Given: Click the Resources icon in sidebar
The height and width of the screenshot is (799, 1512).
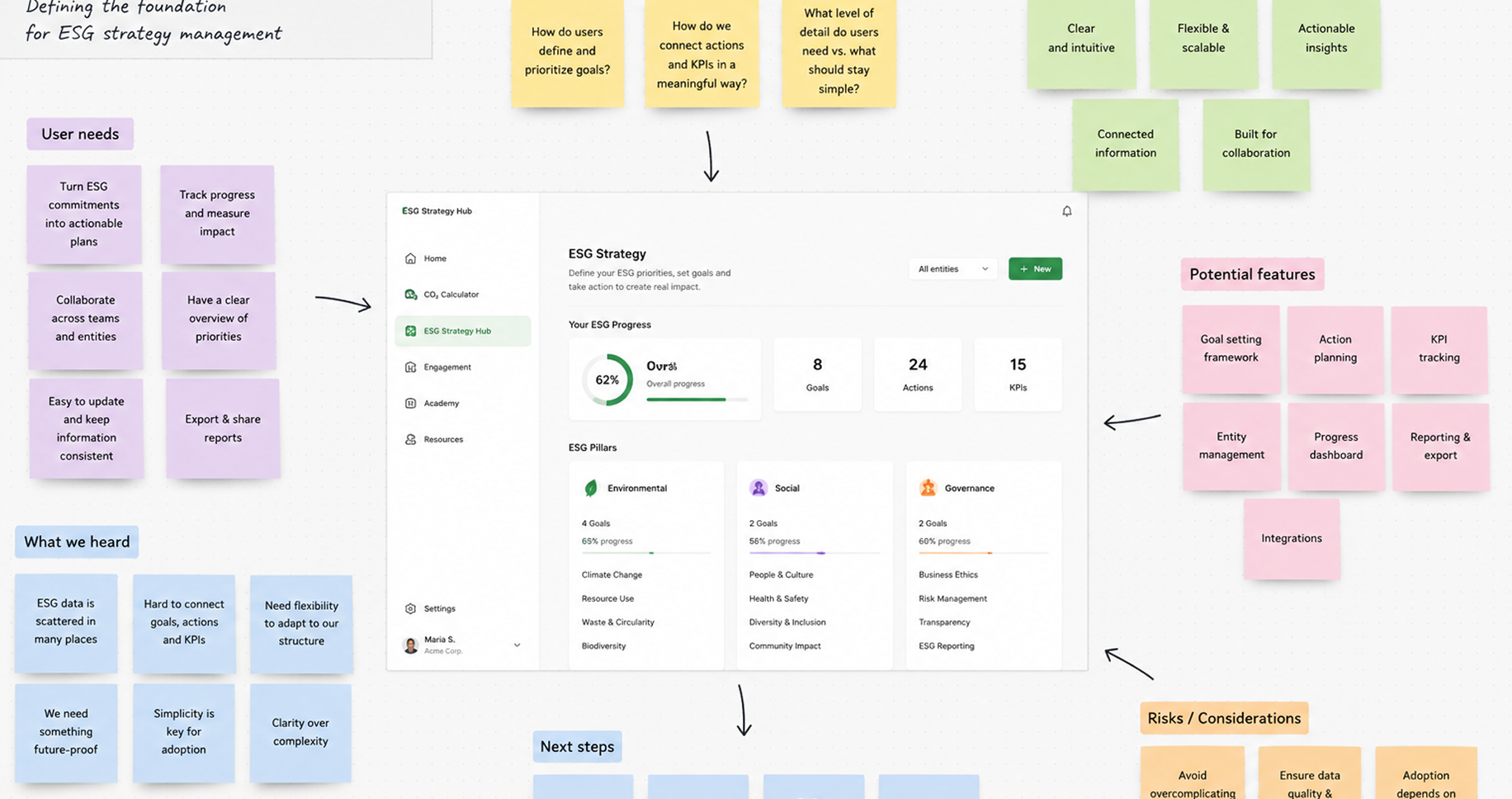Looking at the screenshot, I should (x=410, y=440).
